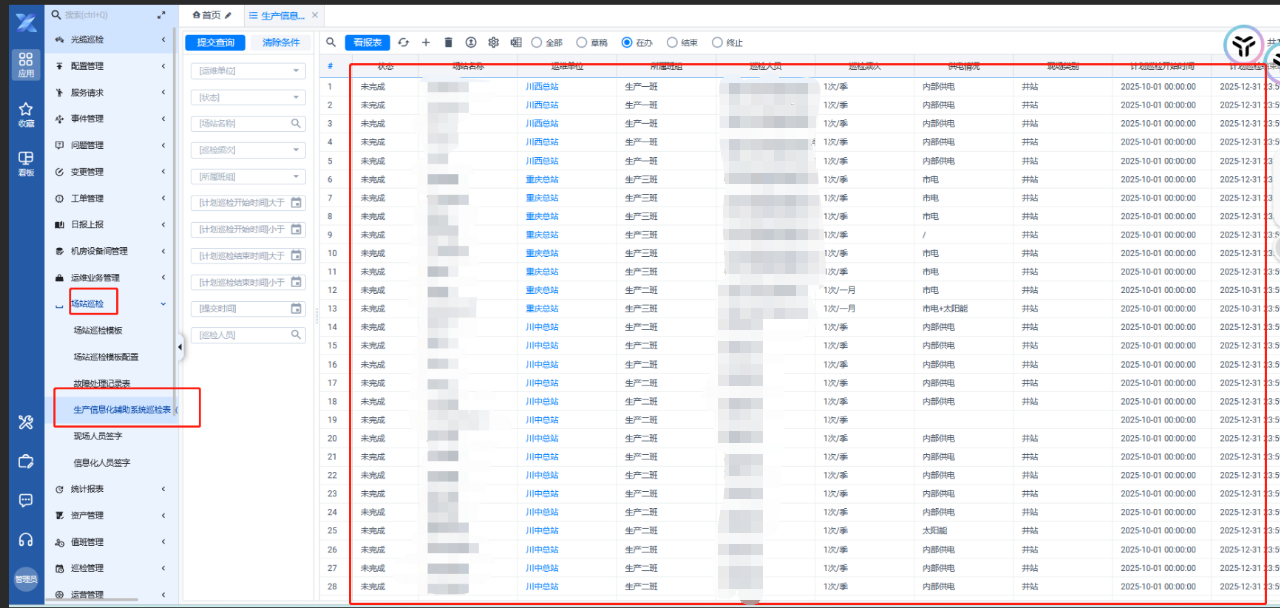
Task: Select the 草稿 radio button
Action: click(x=581, y=43)
